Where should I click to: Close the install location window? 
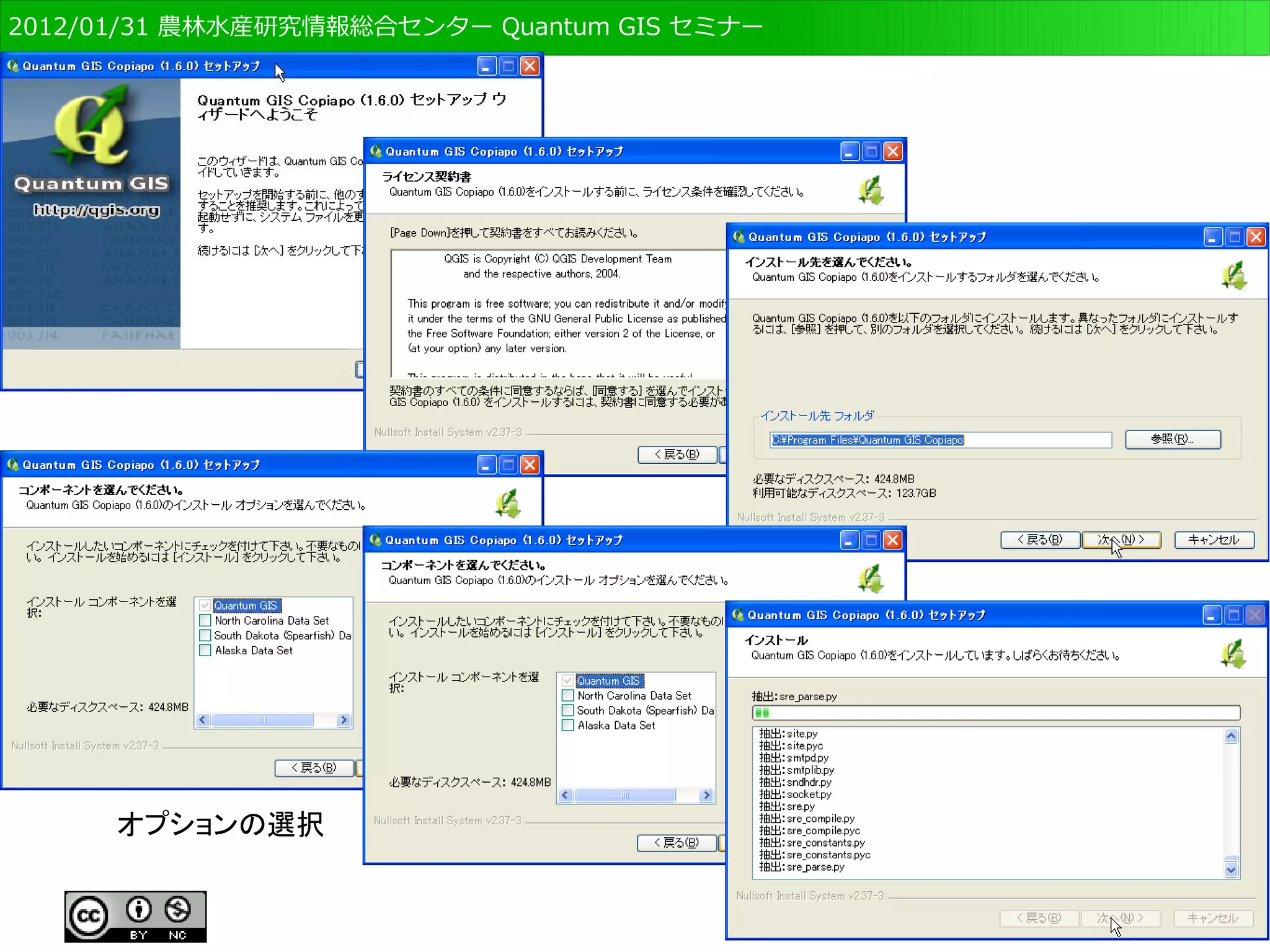[1256, 237]
